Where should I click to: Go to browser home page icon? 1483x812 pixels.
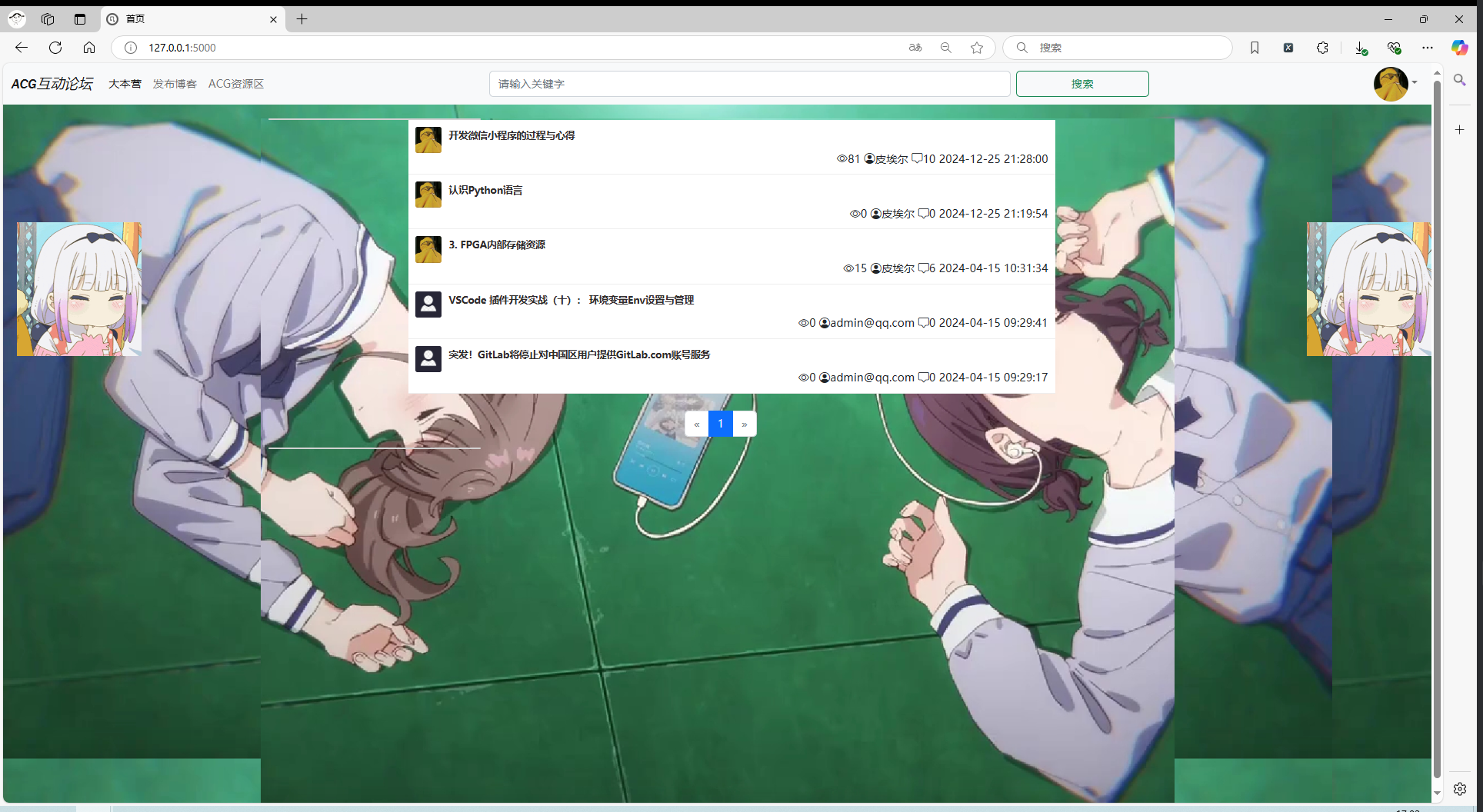click(x=89, y=48)
